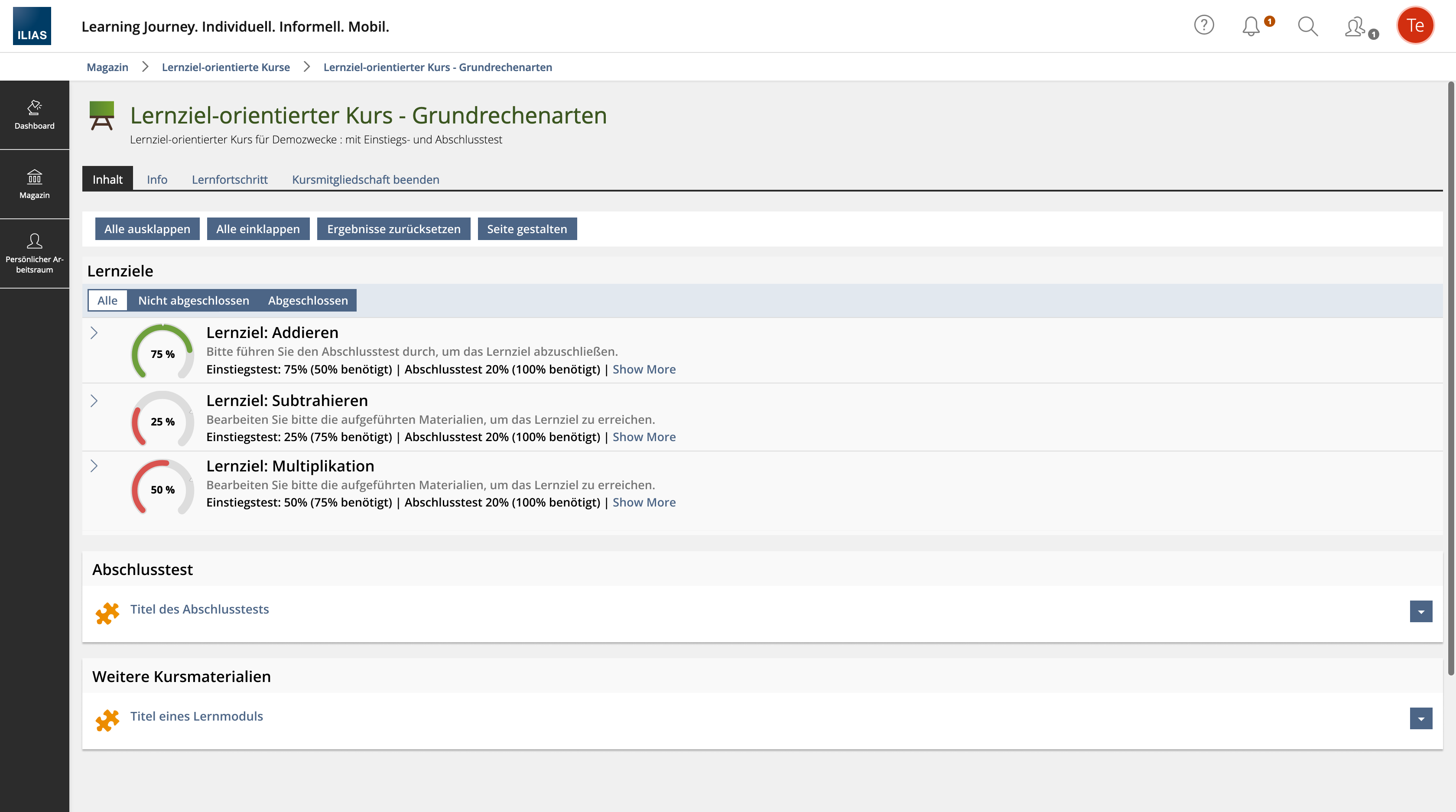Filter Lernziele by Nicht abgeschlossen
The image size is (1456, 812).
[x=193, y=301]
